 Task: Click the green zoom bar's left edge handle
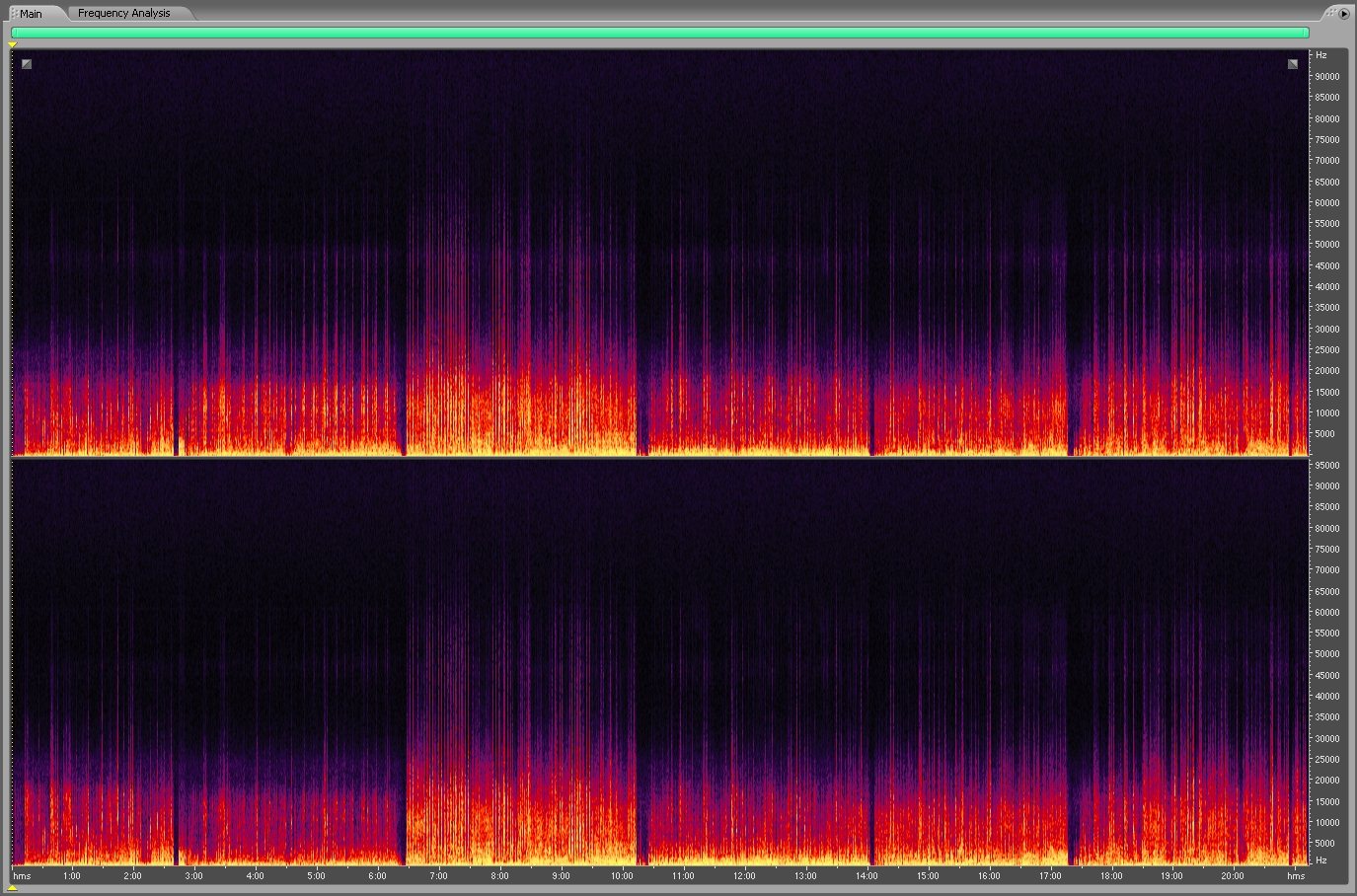coord(14,33)
